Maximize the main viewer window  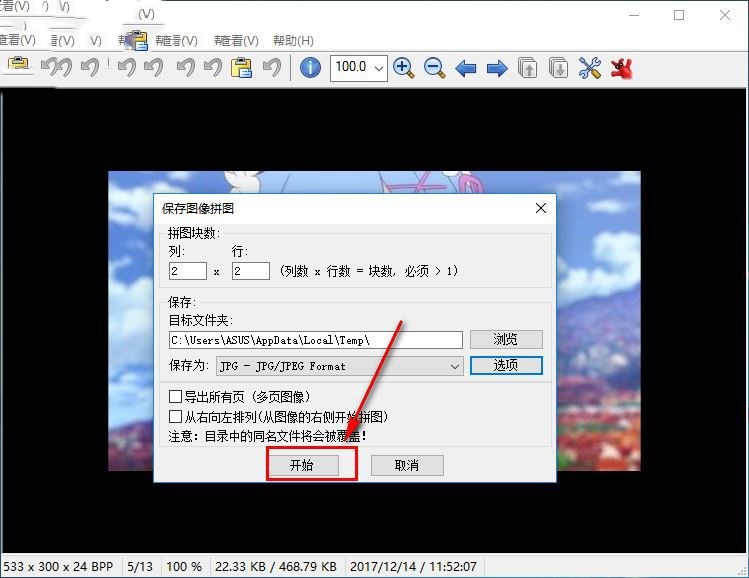coord(679,15)
